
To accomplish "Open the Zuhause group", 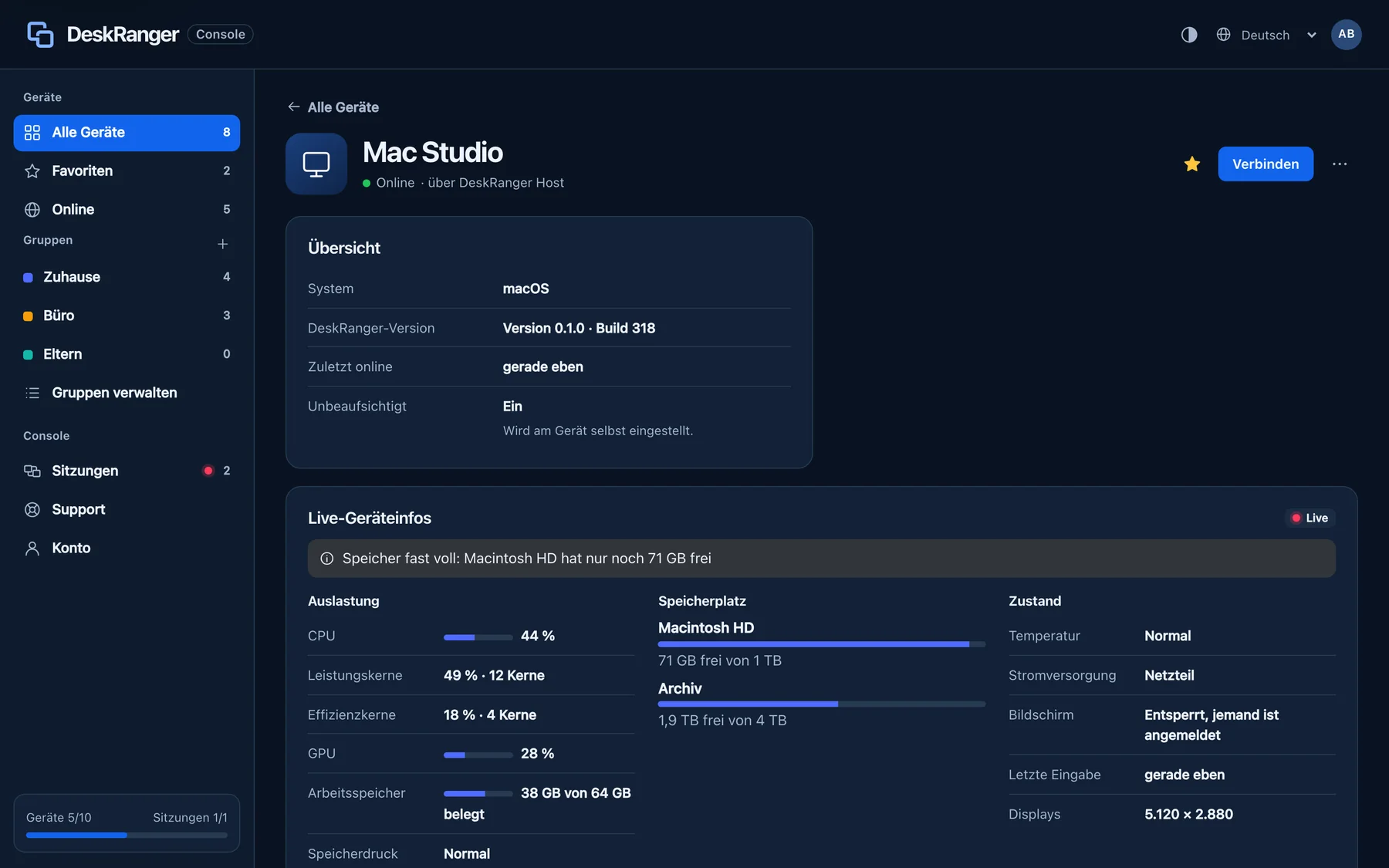I will [127, 277].
